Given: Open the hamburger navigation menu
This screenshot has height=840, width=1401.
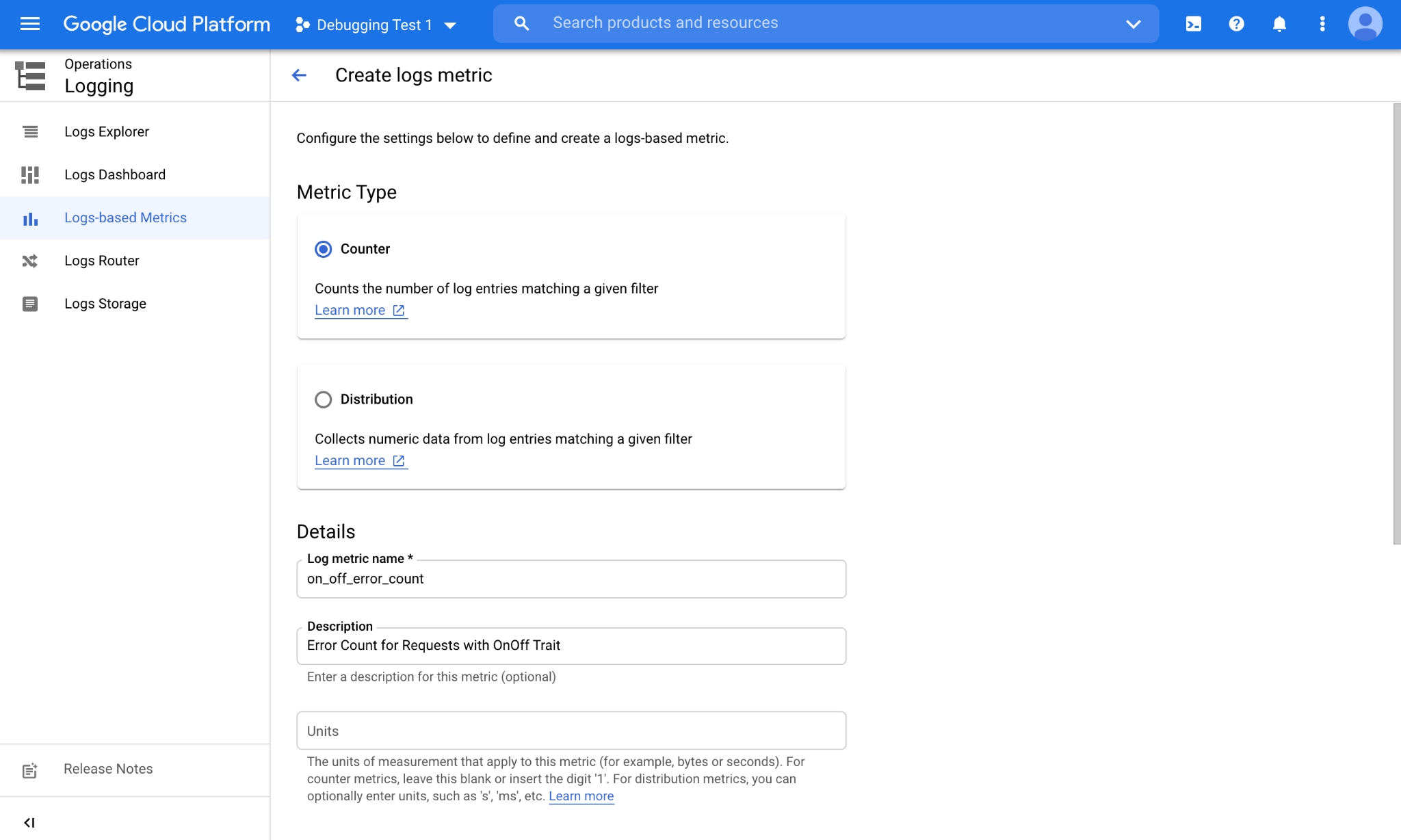Looking at the screenshot, I should pyautogui.click(x=30, y=24).
